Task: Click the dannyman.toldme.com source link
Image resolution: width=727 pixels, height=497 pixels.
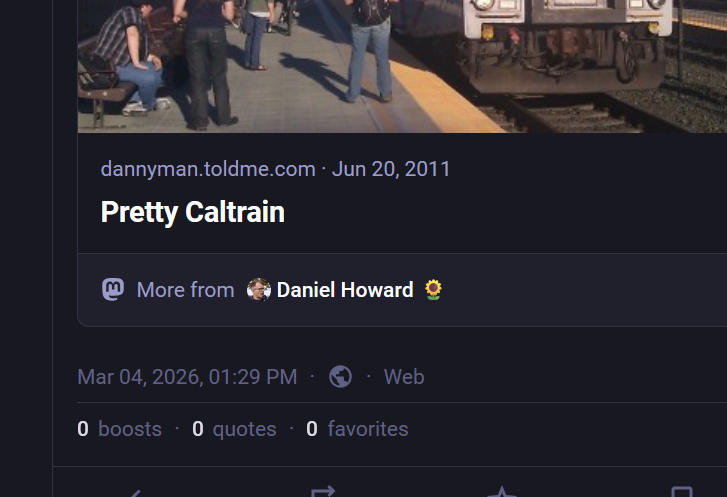Action: point(208,169)
